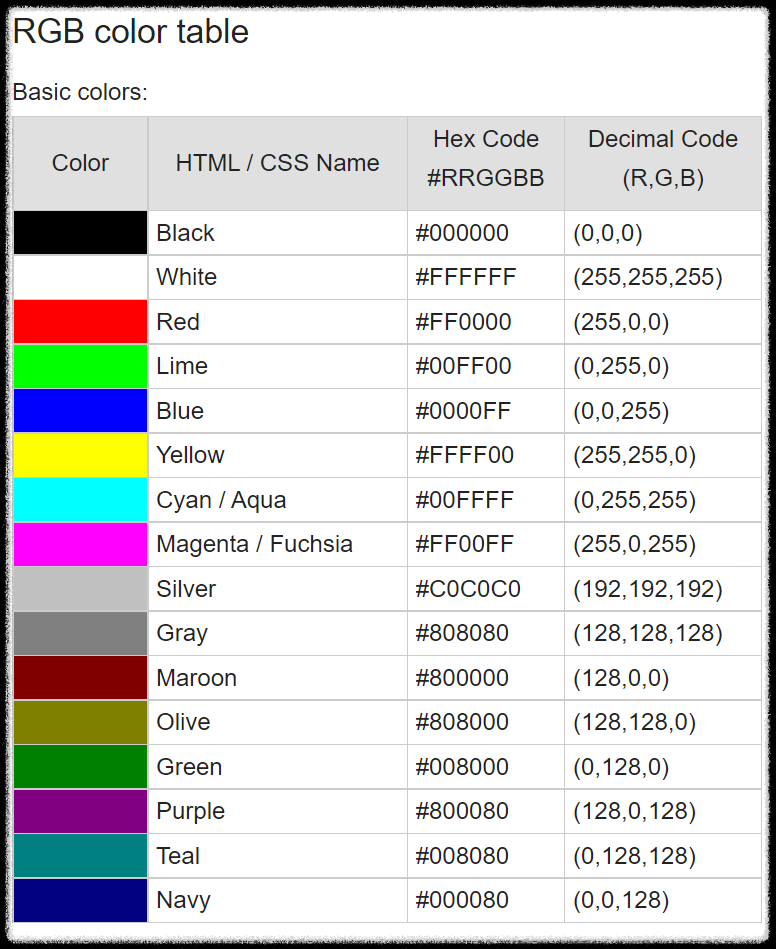Pick the blue color swatch
Viewport: 776px width, 949px height.
click(x=81, y=410)
